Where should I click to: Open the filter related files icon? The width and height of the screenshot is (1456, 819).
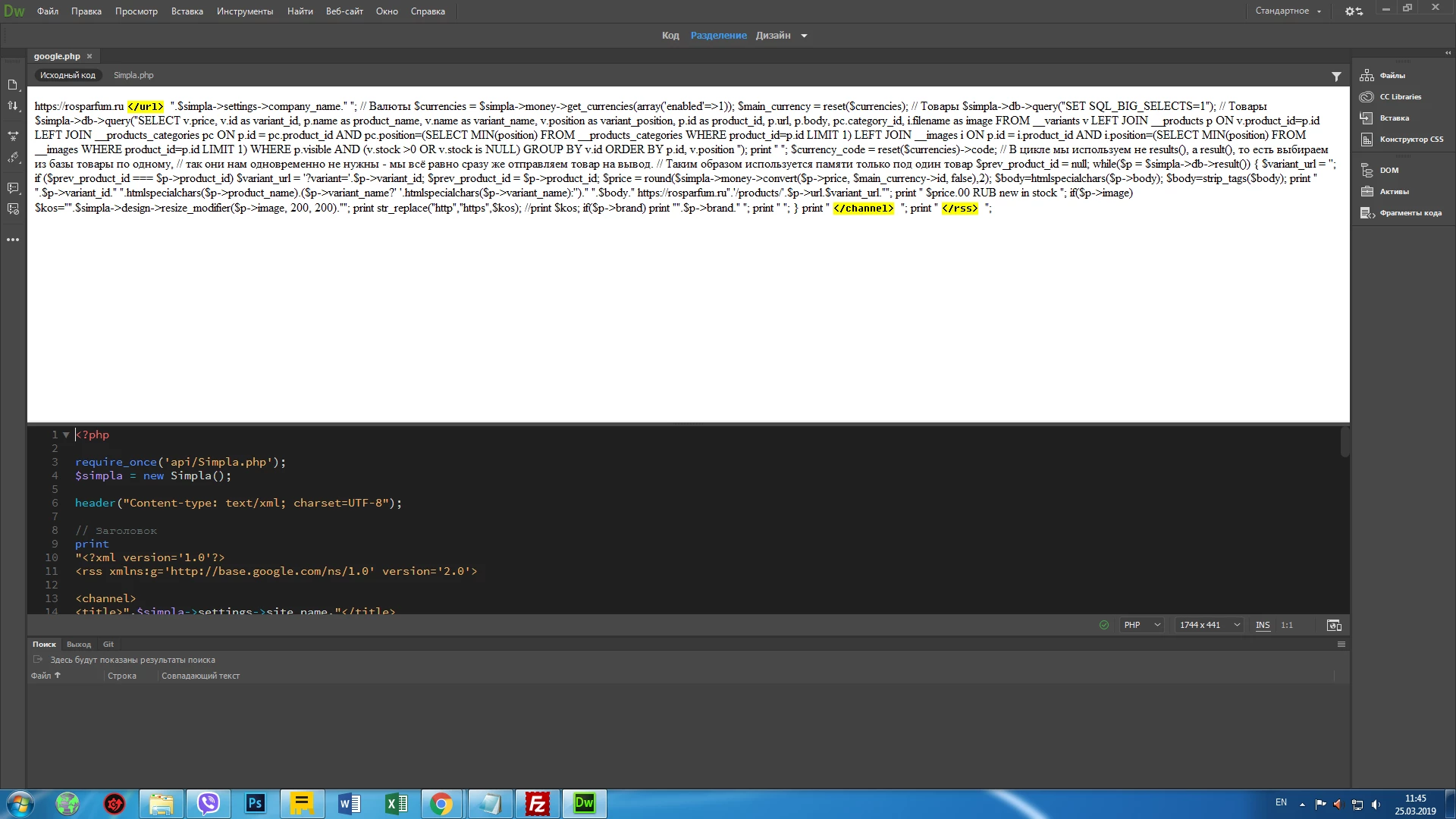pyautogui.click(x=1336, y=77)
